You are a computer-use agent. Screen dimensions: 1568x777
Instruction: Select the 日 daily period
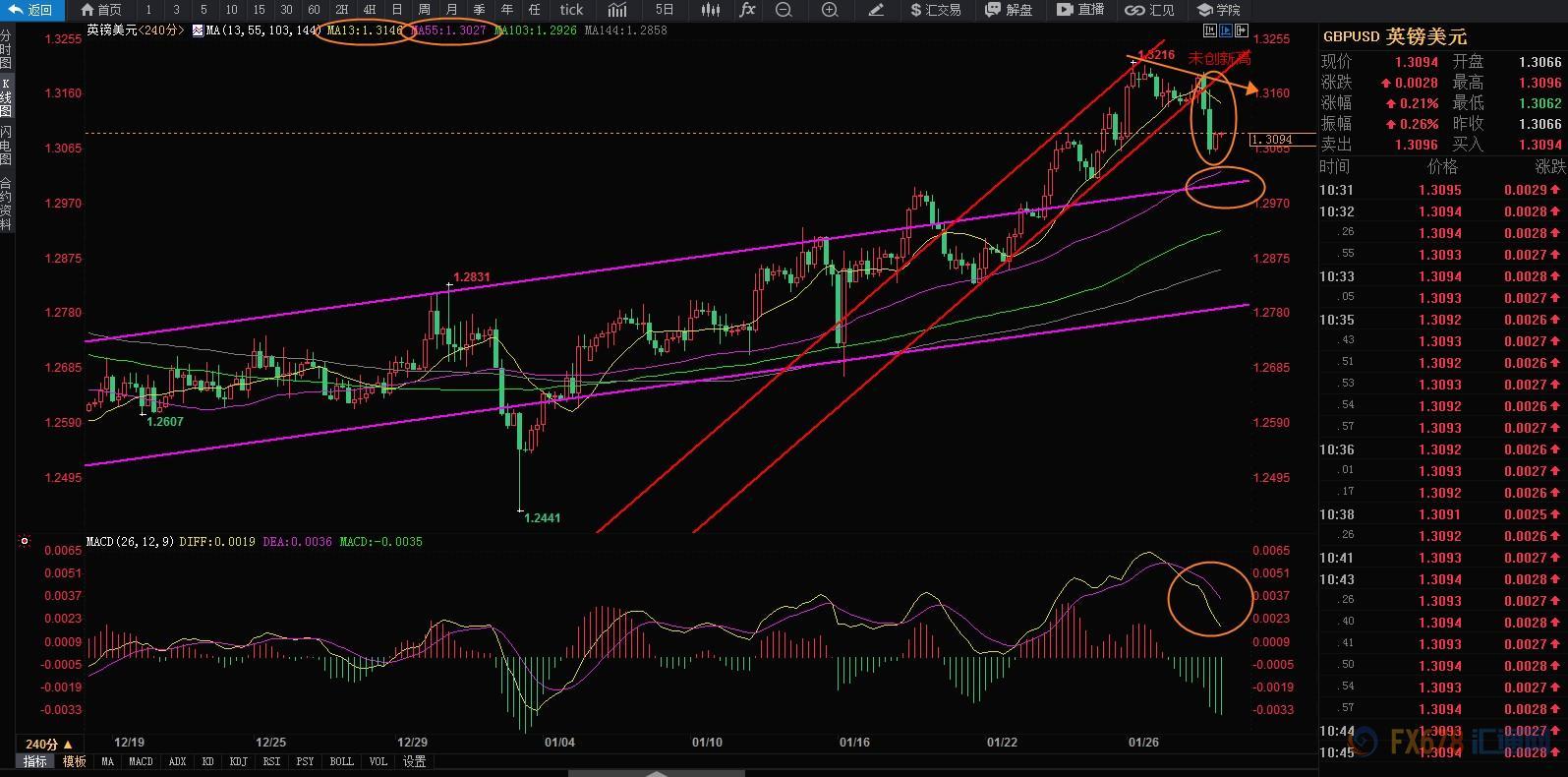coord(397,10)
